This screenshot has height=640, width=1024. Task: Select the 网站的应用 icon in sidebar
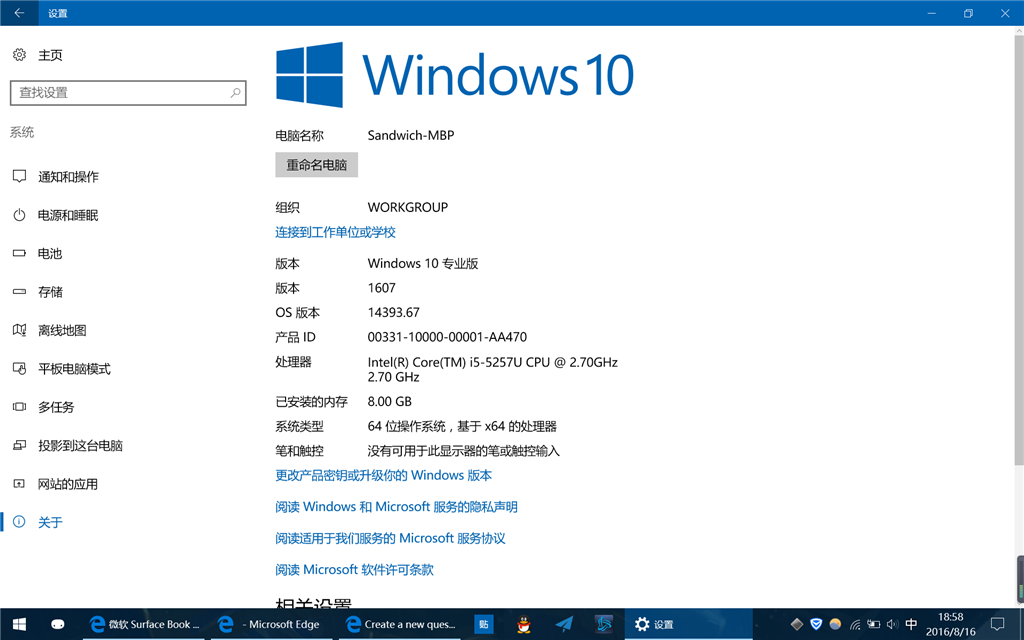coord(19,484)
